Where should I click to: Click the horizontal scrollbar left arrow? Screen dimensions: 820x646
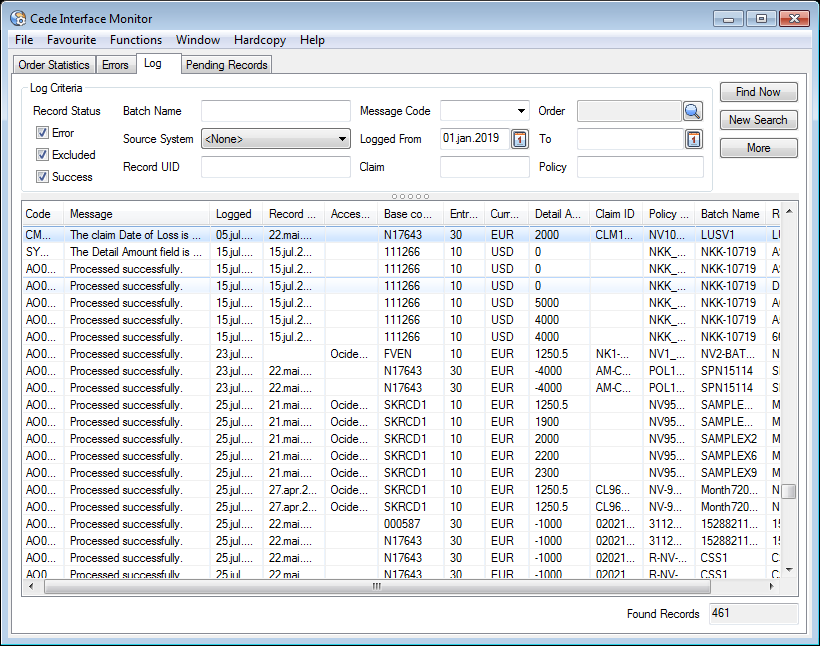33,587
